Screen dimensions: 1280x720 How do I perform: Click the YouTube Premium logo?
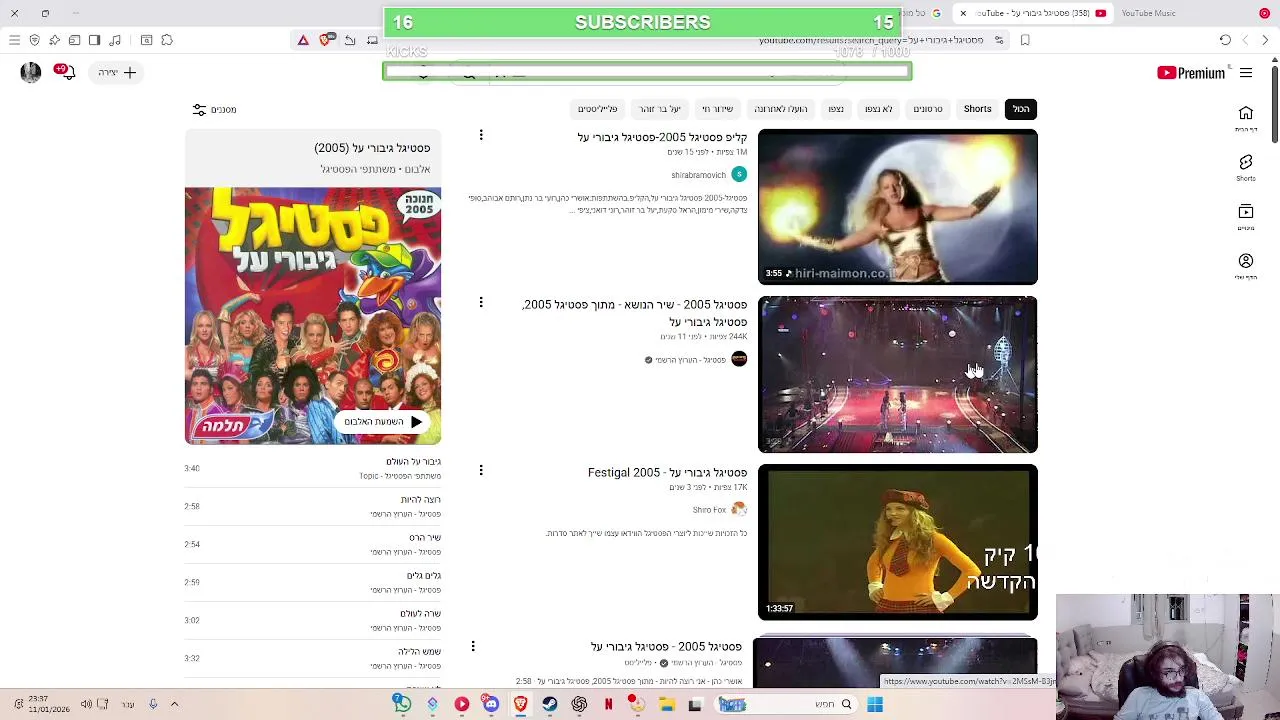point(1190,72)
